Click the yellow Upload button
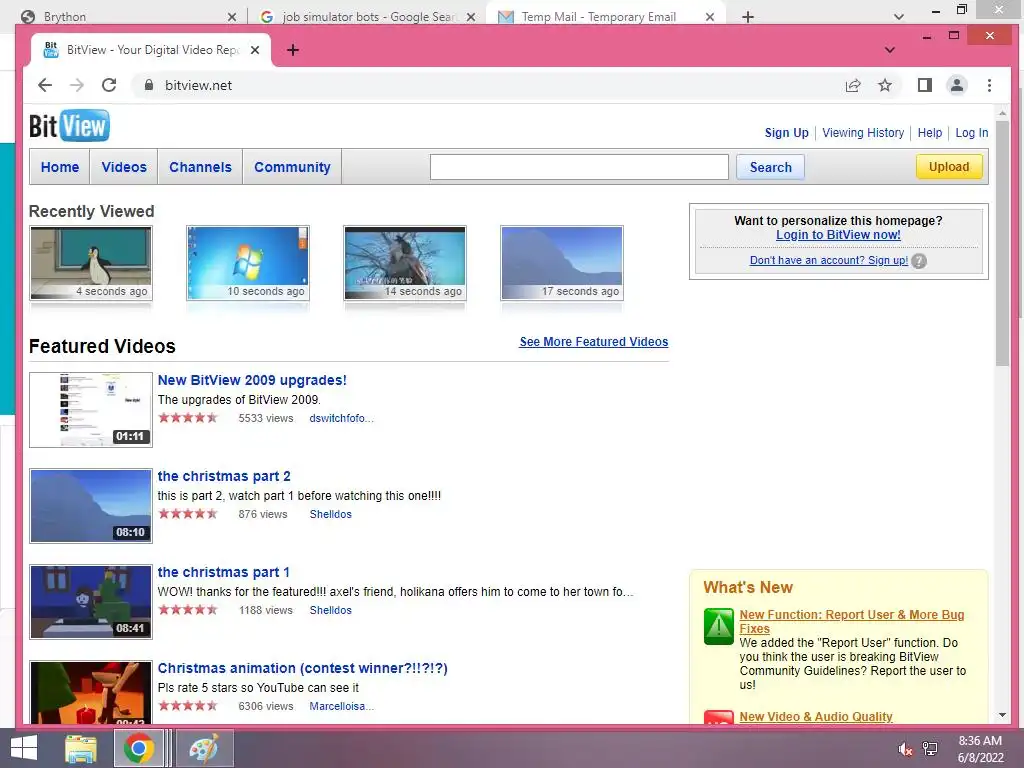This screenshot has height=768, width=1024. [949, 167]
